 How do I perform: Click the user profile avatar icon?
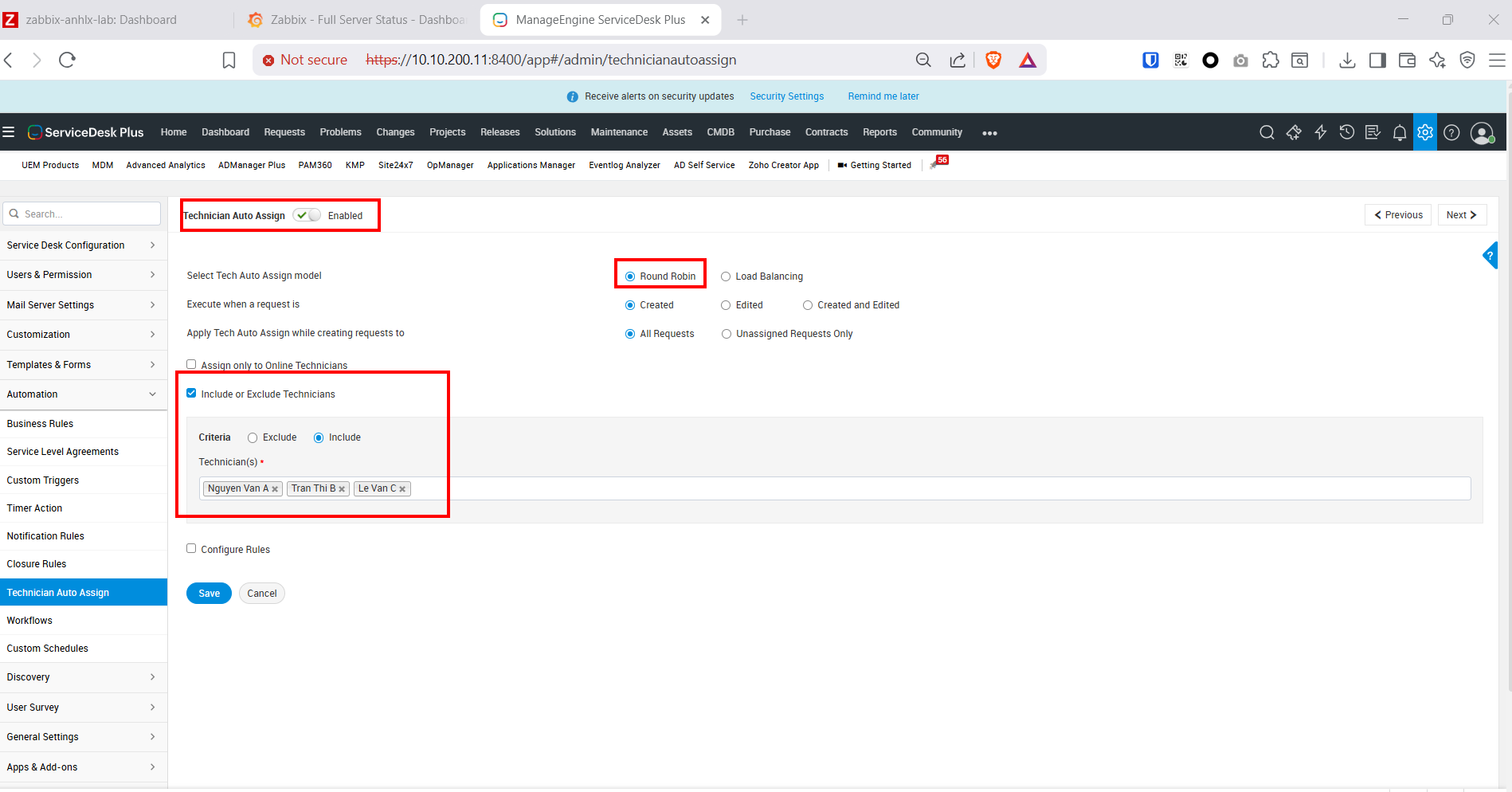pos(1481,133)
